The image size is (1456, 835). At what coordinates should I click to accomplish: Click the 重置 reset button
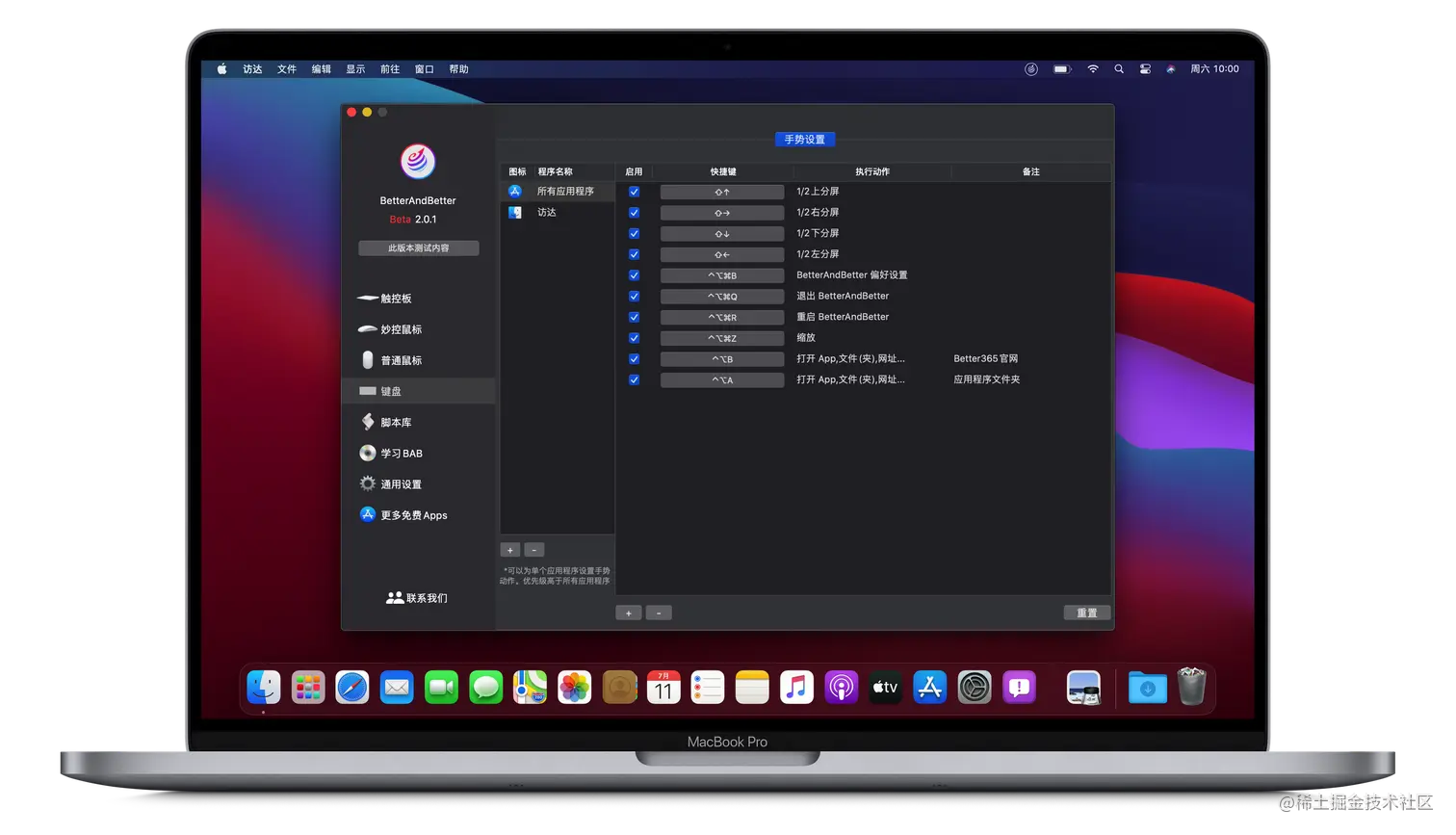pos(1087,613)
